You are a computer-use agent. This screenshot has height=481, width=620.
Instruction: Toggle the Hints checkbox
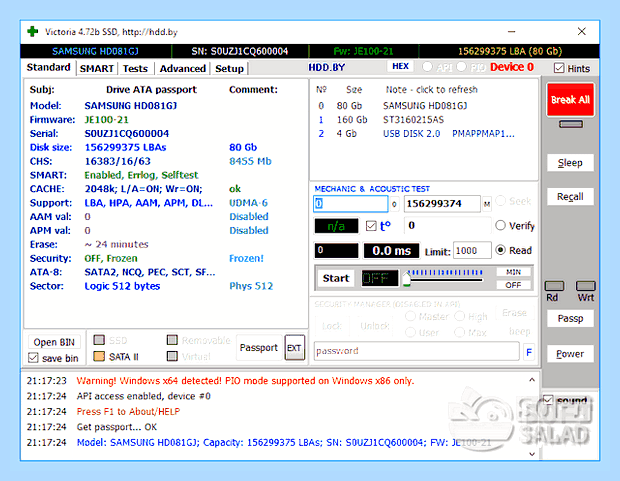coord(559,68)
